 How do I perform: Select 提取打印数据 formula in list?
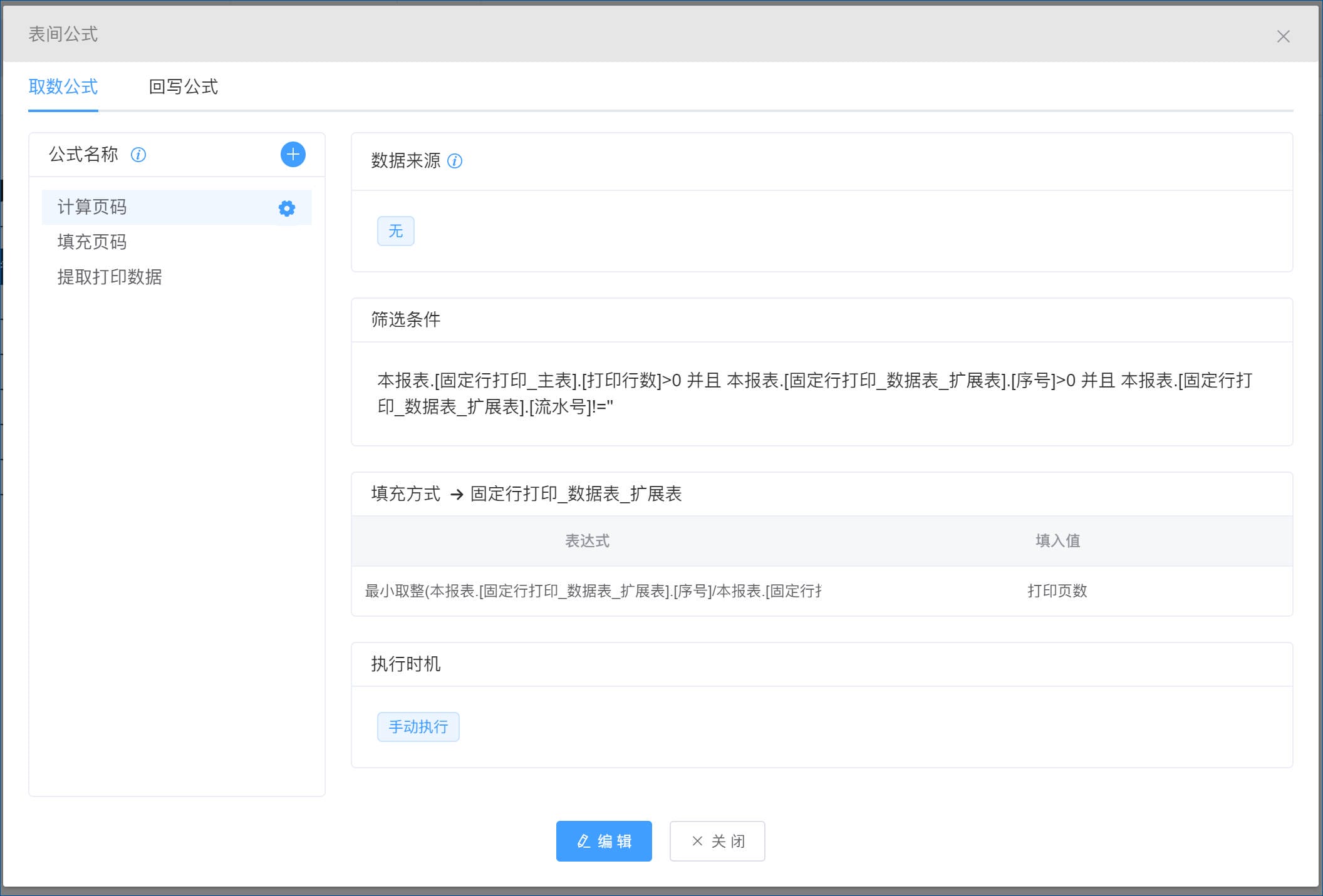[177, 277]
